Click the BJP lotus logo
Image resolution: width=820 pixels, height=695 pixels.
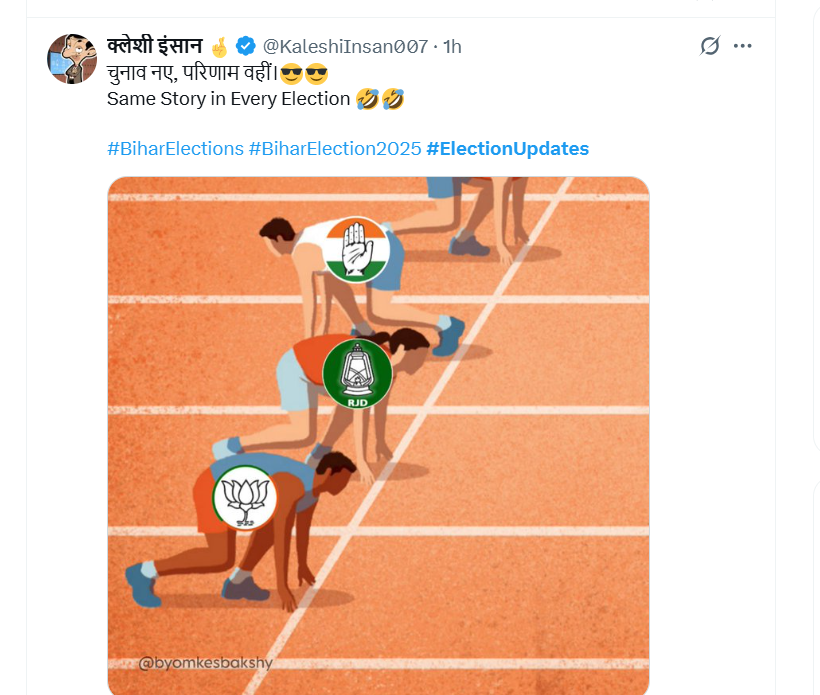(x=245, y=497)
